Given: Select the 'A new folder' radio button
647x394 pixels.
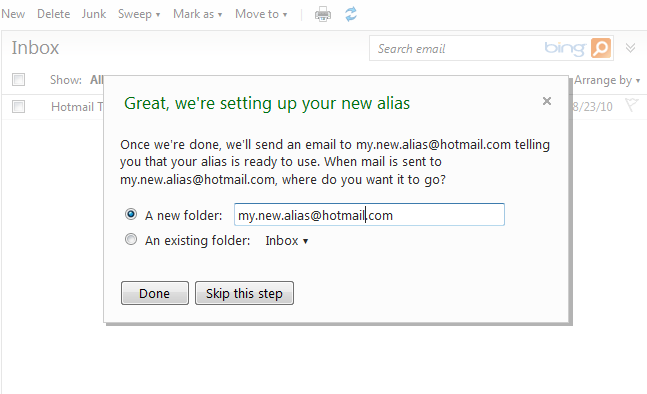Looking at the screenshot, I should click(131, 214).
